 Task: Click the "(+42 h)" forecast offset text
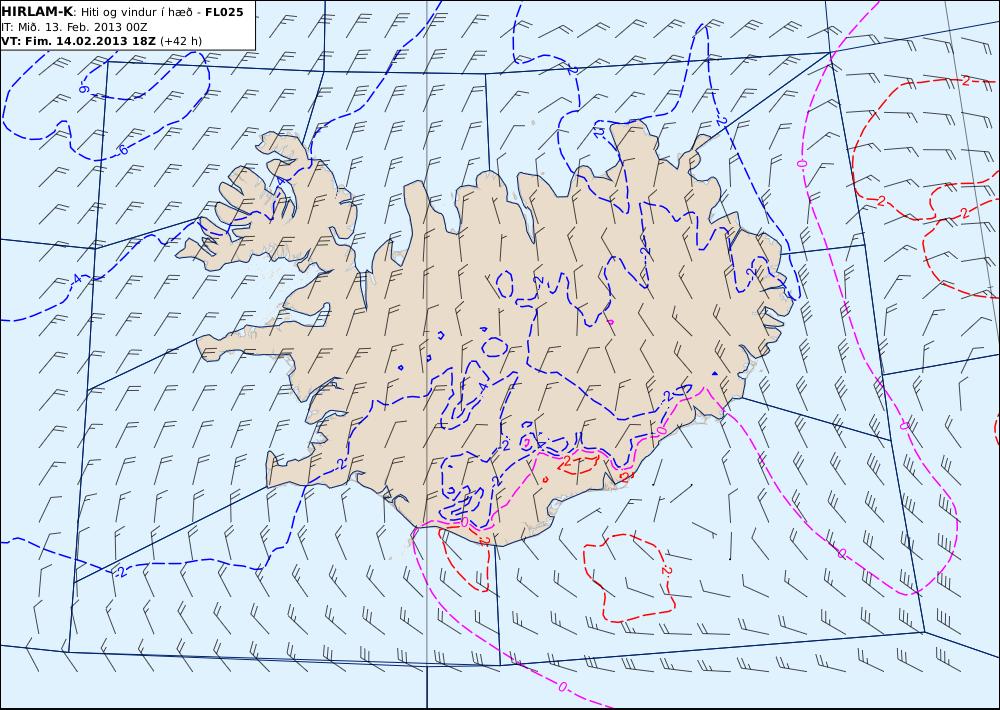180,41
